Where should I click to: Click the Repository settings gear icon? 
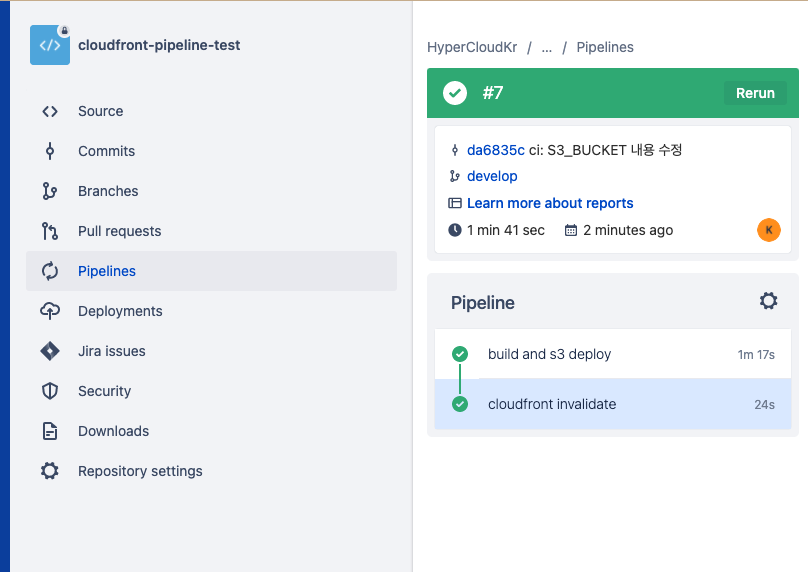click(x=50, y=471)
